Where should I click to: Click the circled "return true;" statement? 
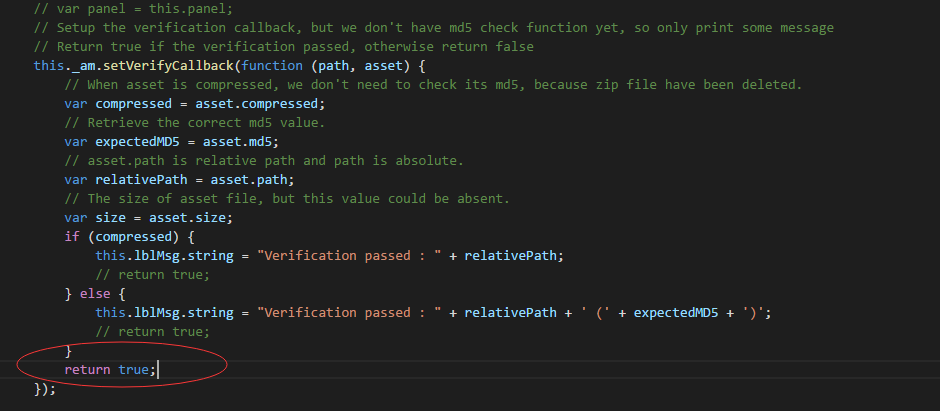tap(110, 370)
